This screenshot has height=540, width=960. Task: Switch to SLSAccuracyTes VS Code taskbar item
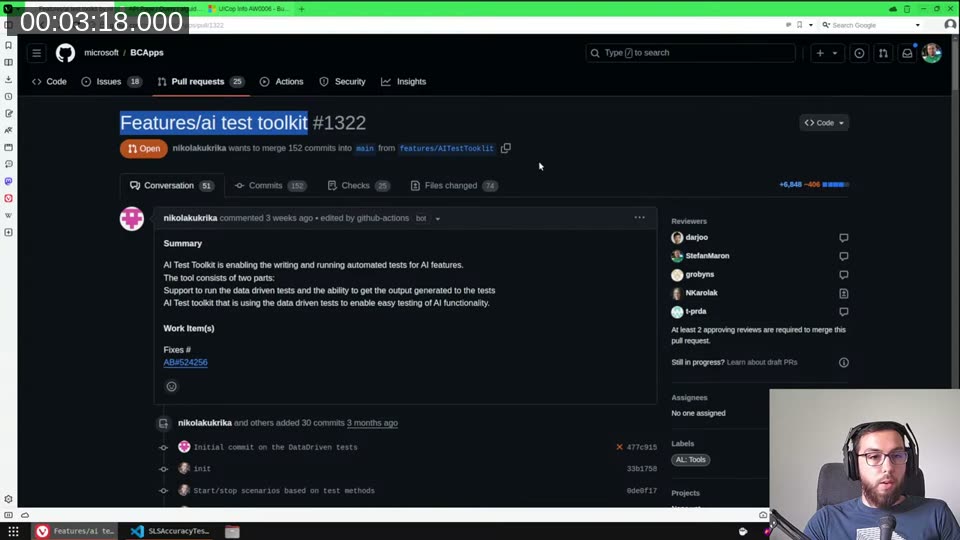coord(170,531)
